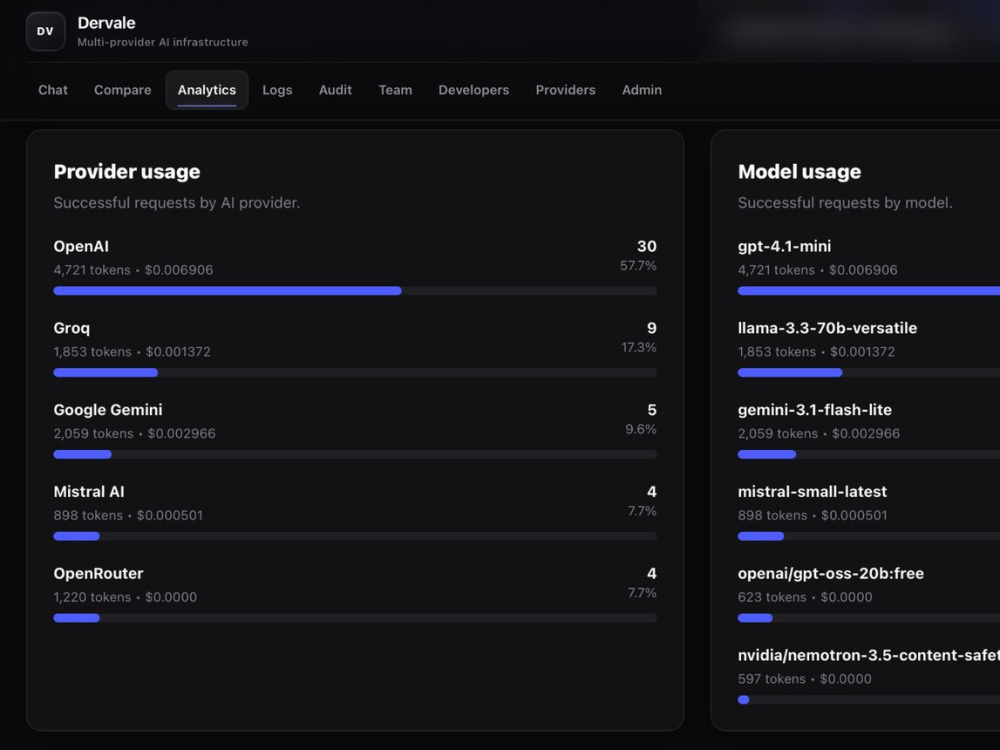Click Groq's request count 9

[652, 328]
